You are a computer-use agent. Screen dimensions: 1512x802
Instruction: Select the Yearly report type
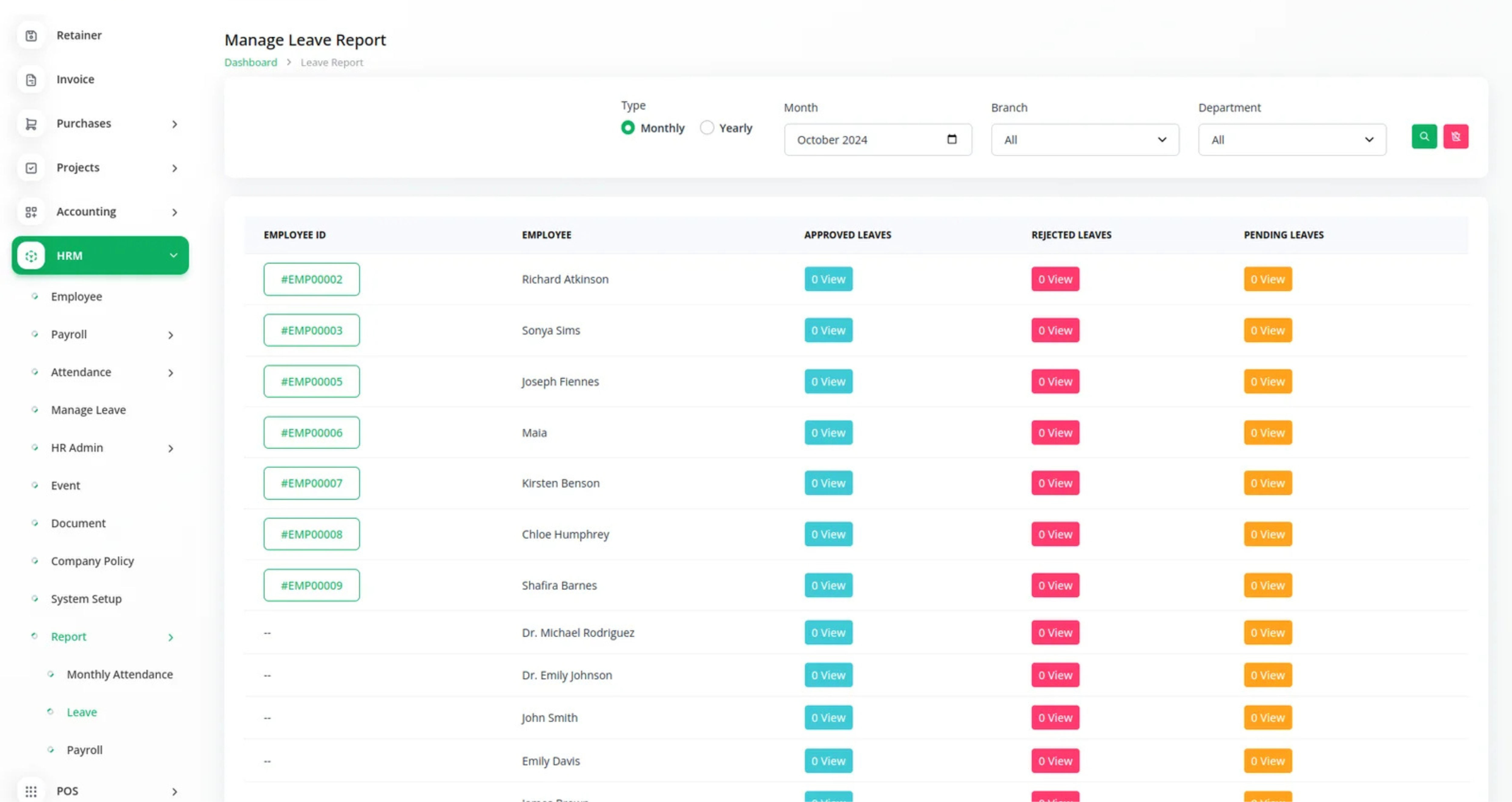pyautogui.click(x=707, y=128)
